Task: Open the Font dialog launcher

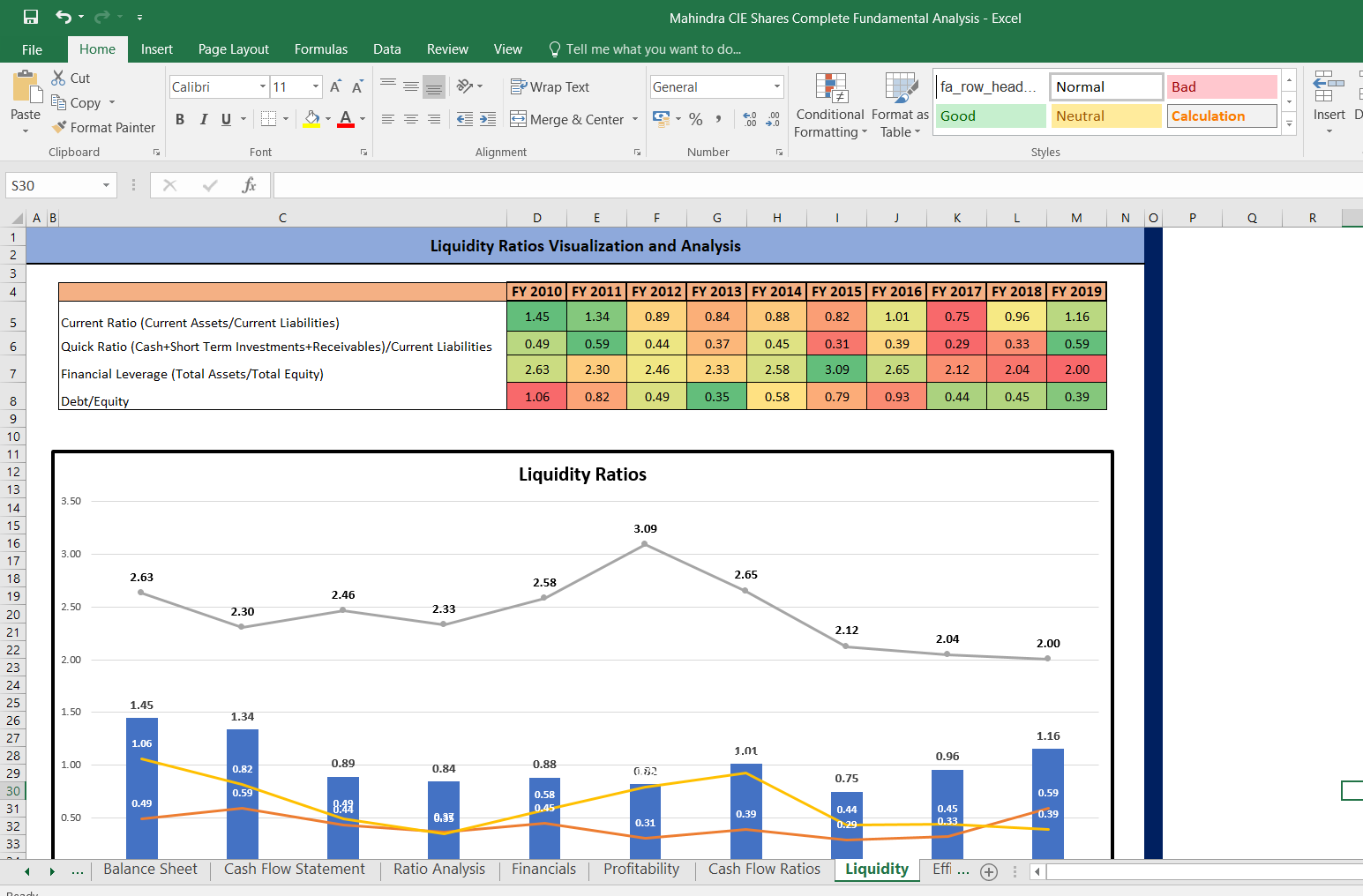Action: (x=363, y=153)
